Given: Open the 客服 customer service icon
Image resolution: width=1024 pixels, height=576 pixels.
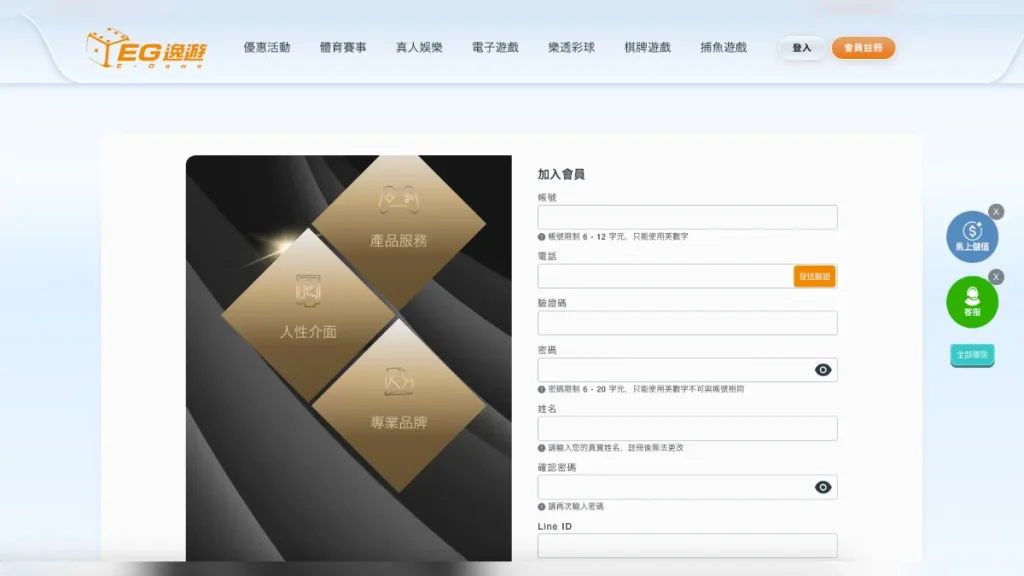Looking at the screenshot, I should [x=971, y=300].
